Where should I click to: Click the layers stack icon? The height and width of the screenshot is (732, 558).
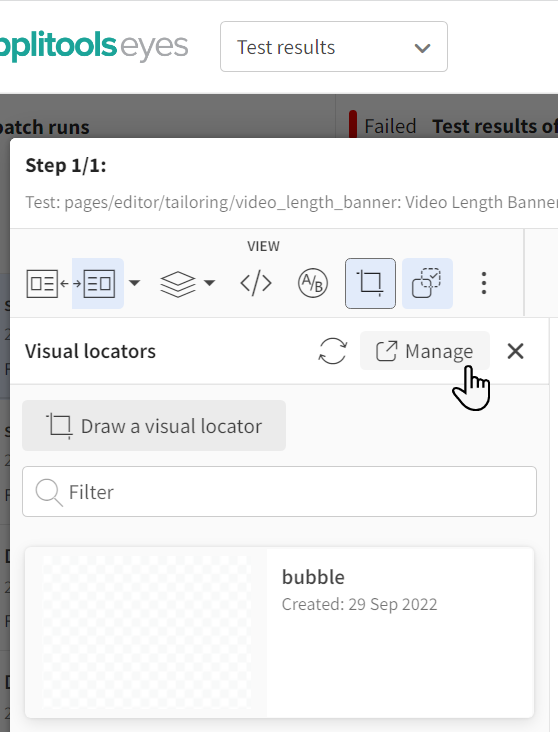178,283
